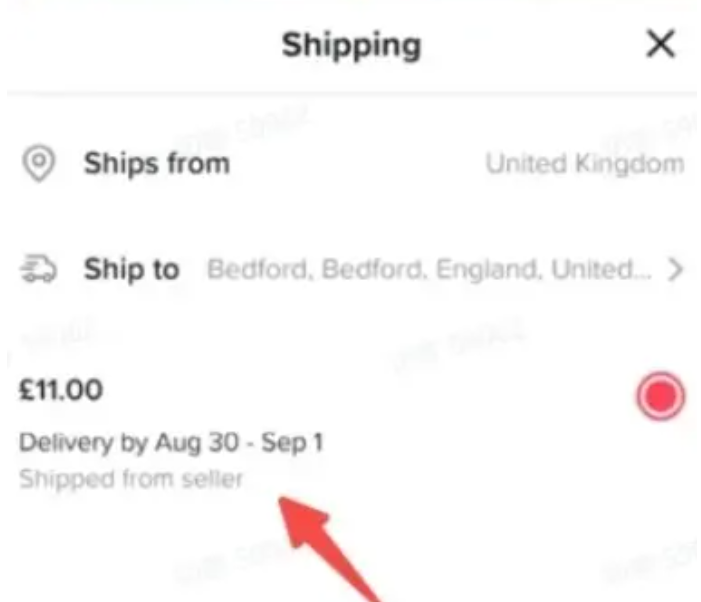Open the Bedford delivery address selector
Viewport: 701px width, 602px height.
coord(430,270)
